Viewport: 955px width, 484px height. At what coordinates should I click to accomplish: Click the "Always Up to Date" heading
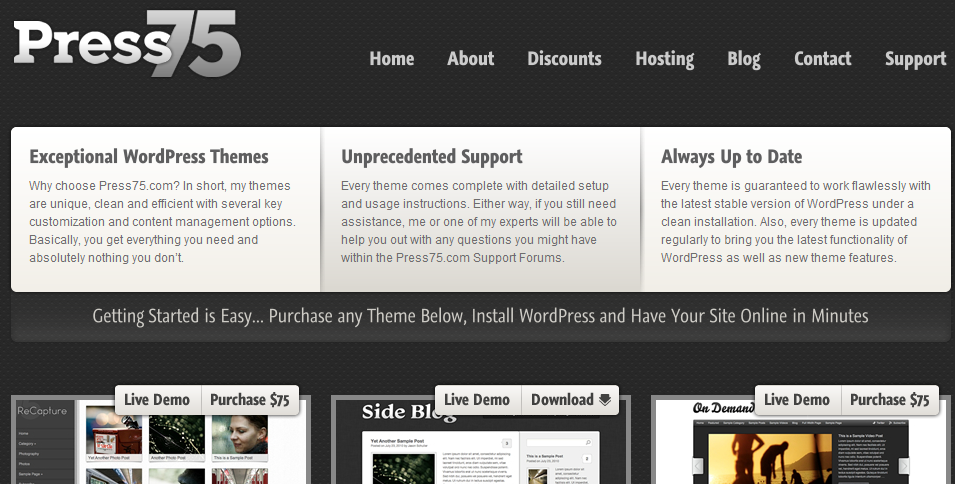tap(731, 156)
